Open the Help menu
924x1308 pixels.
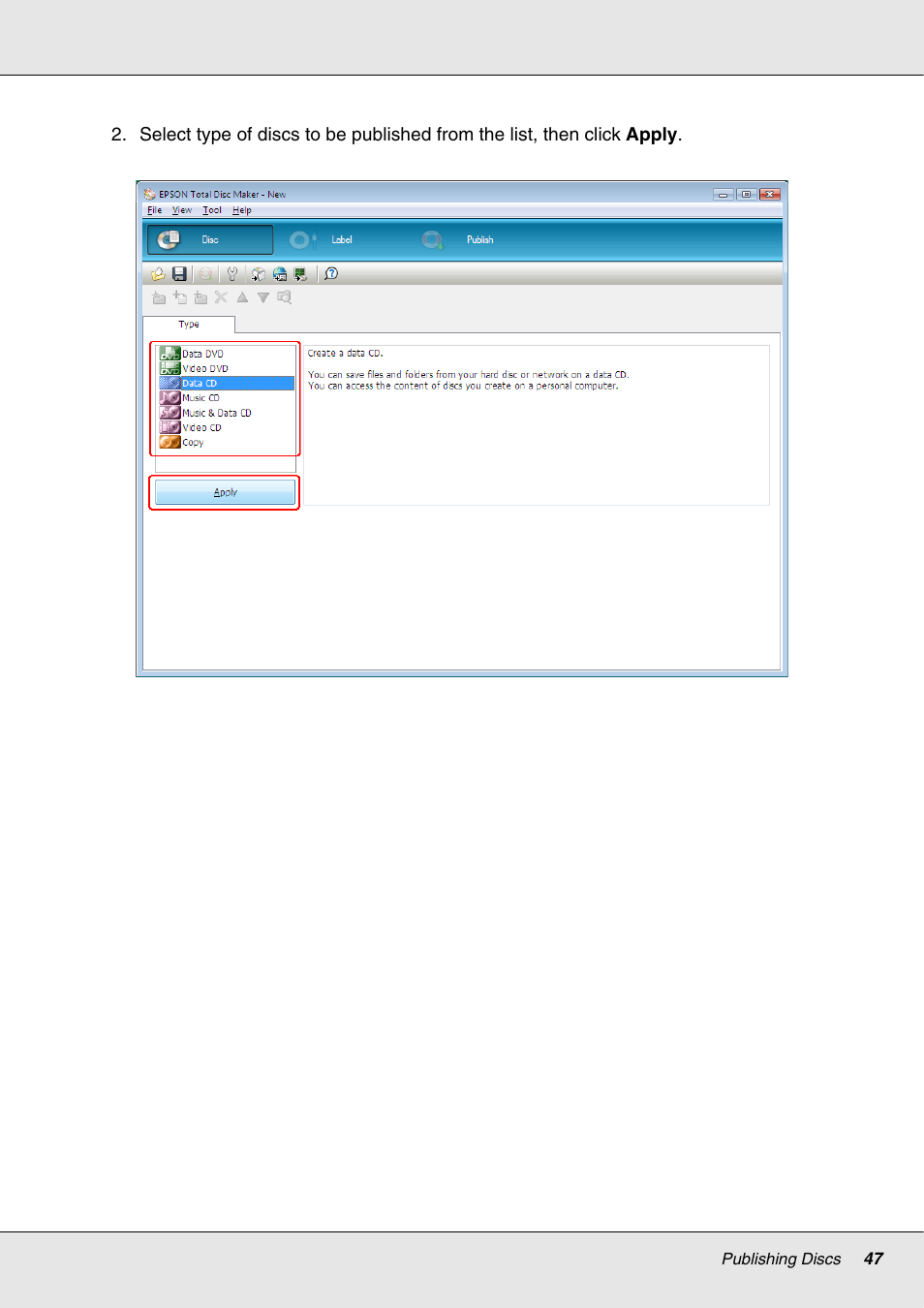pyautogui.click(x=242, y=210)
